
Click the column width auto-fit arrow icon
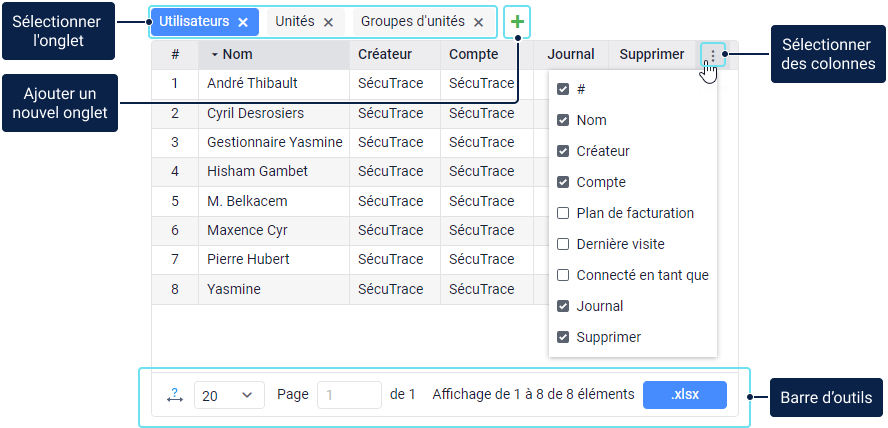tap(174, 395)
